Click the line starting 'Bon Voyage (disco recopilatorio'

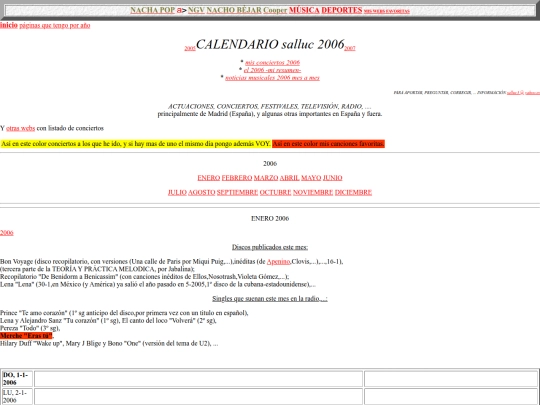172,262
